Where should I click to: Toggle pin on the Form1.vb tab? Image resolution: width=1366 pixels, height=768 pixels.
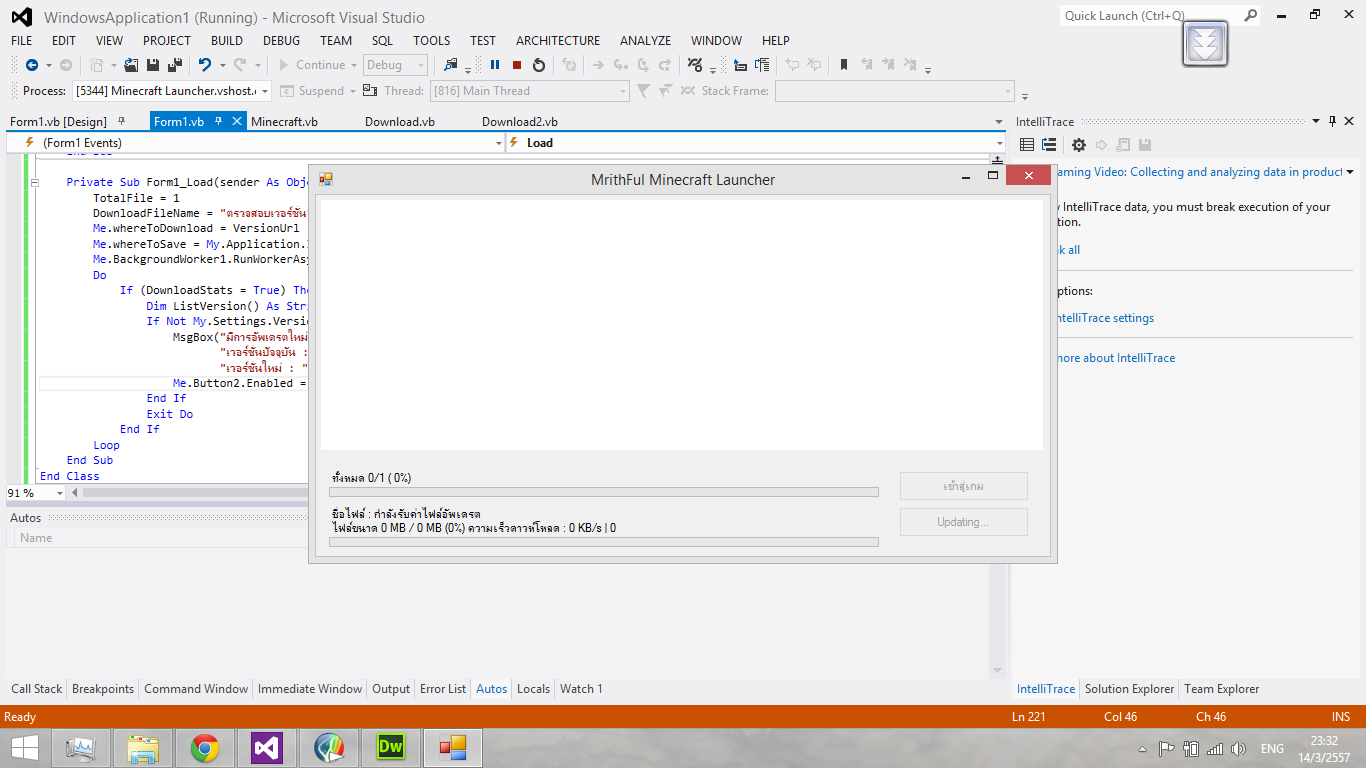pos(218,121)
